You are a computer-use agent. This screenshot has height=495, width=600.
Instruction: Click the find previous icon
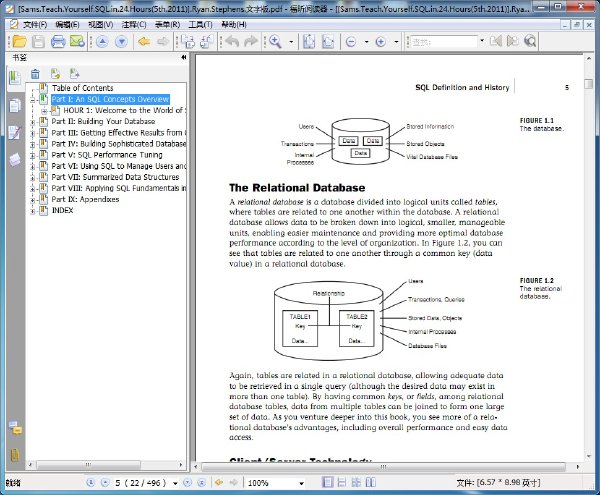496,41
